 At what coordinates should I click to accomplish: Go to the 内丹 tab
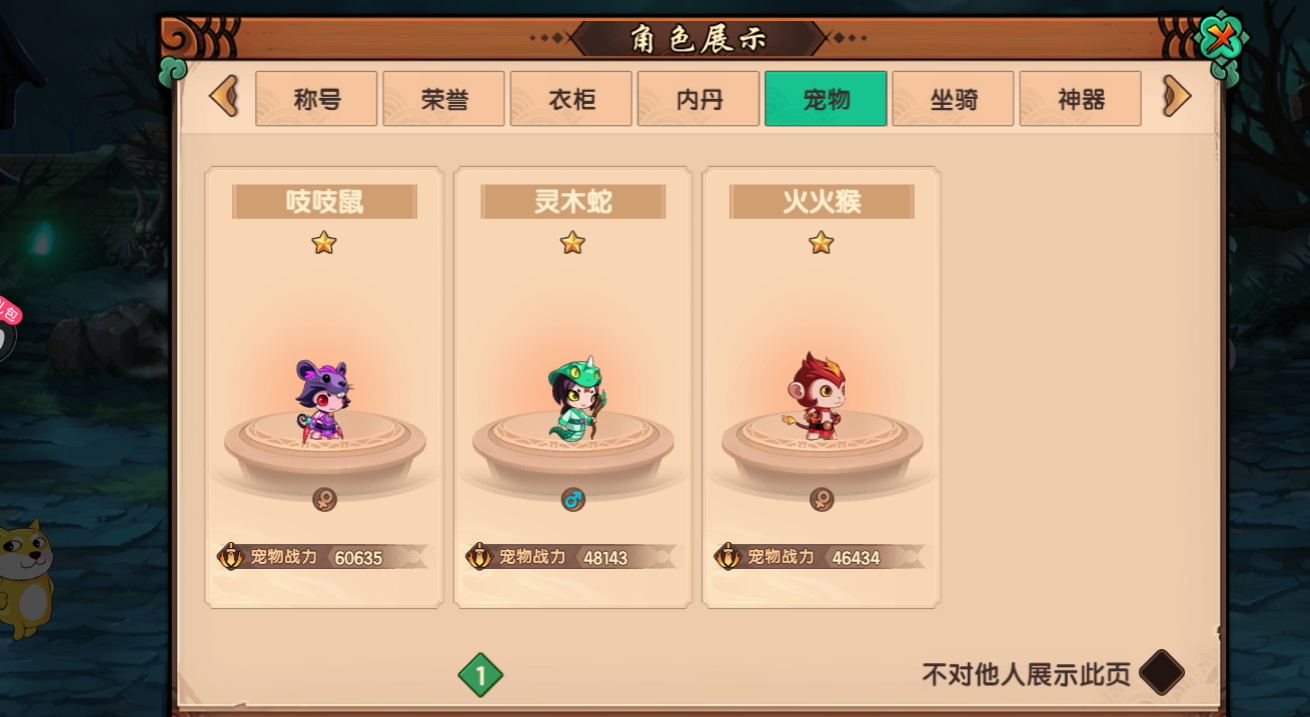coord(698,99)
